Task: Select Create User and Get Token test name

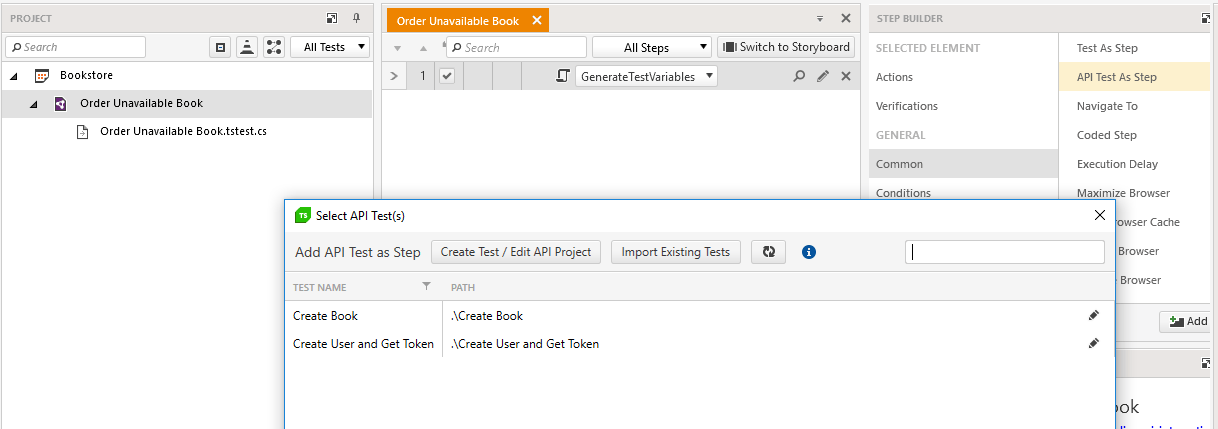Action: pyautogui.click(x=364, y=344)
